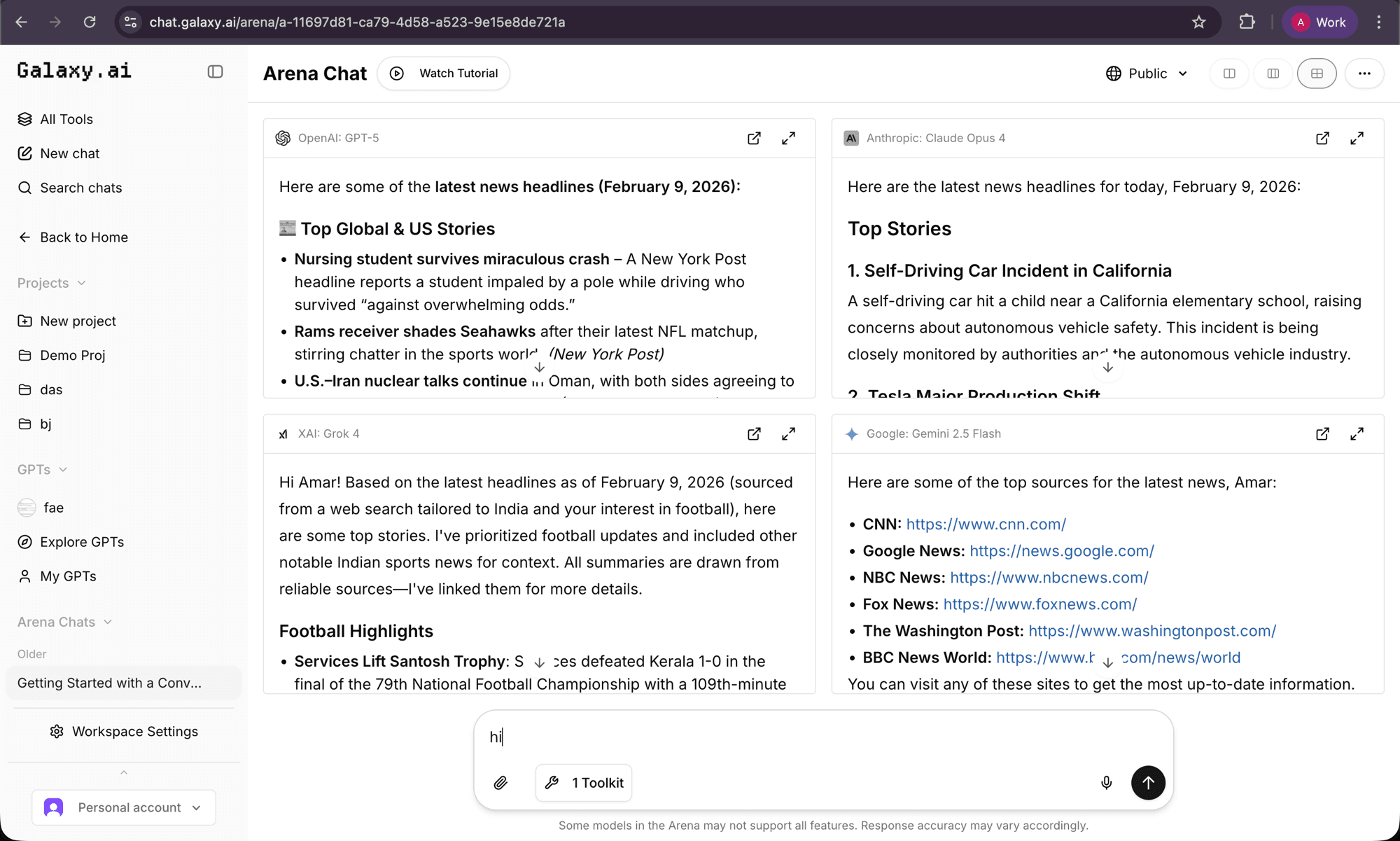Open the Washington Post link
The height and width of the screenshot is (841, 1400).
tap(1151, 631)
